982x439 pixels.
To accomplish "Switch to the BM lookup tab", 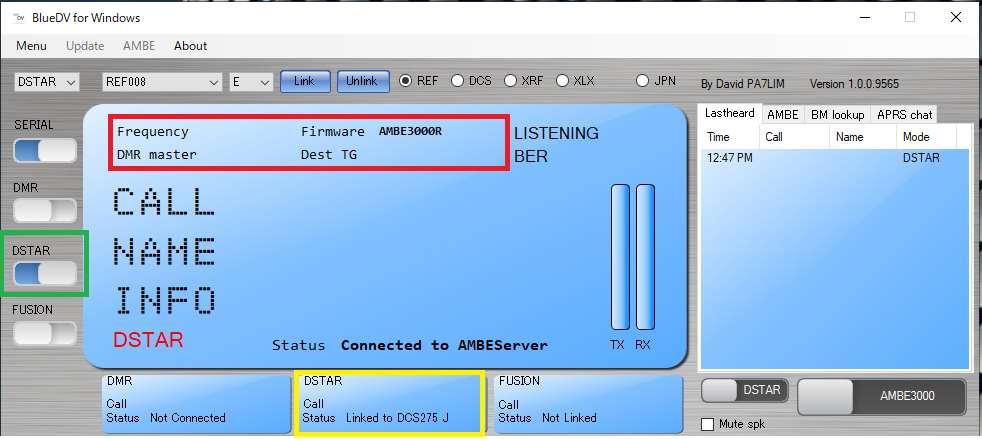I will tap(838, 115).
